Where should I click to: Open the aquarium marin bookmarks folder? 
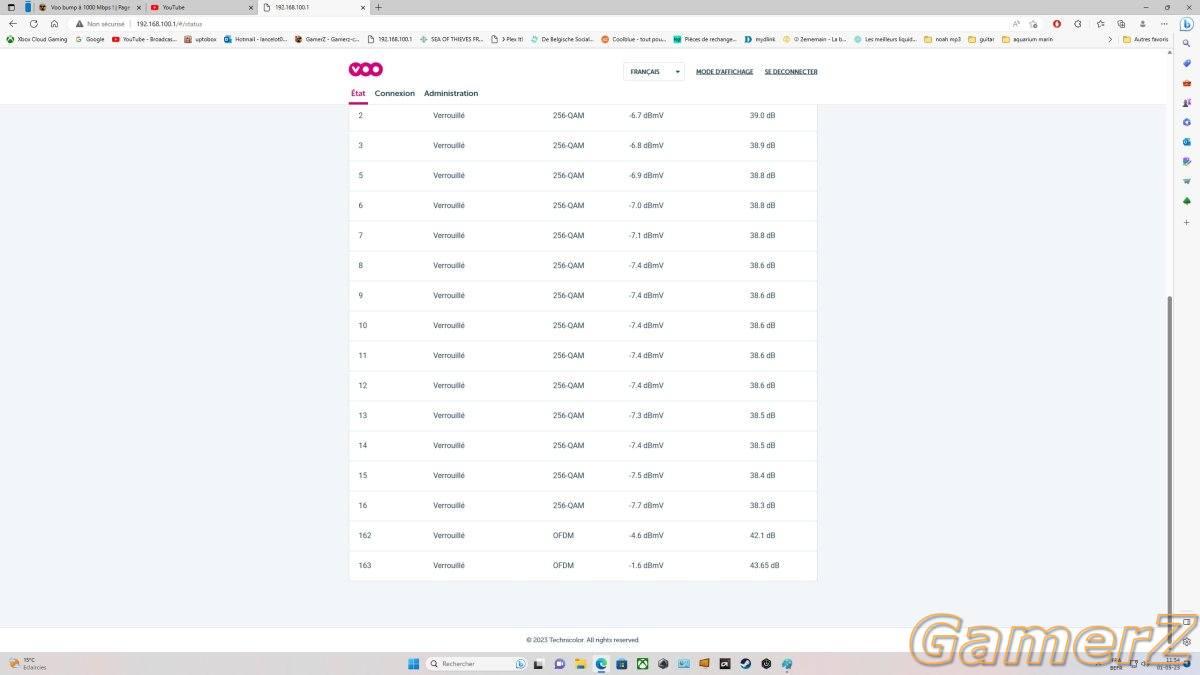[x=1028, y=39]
